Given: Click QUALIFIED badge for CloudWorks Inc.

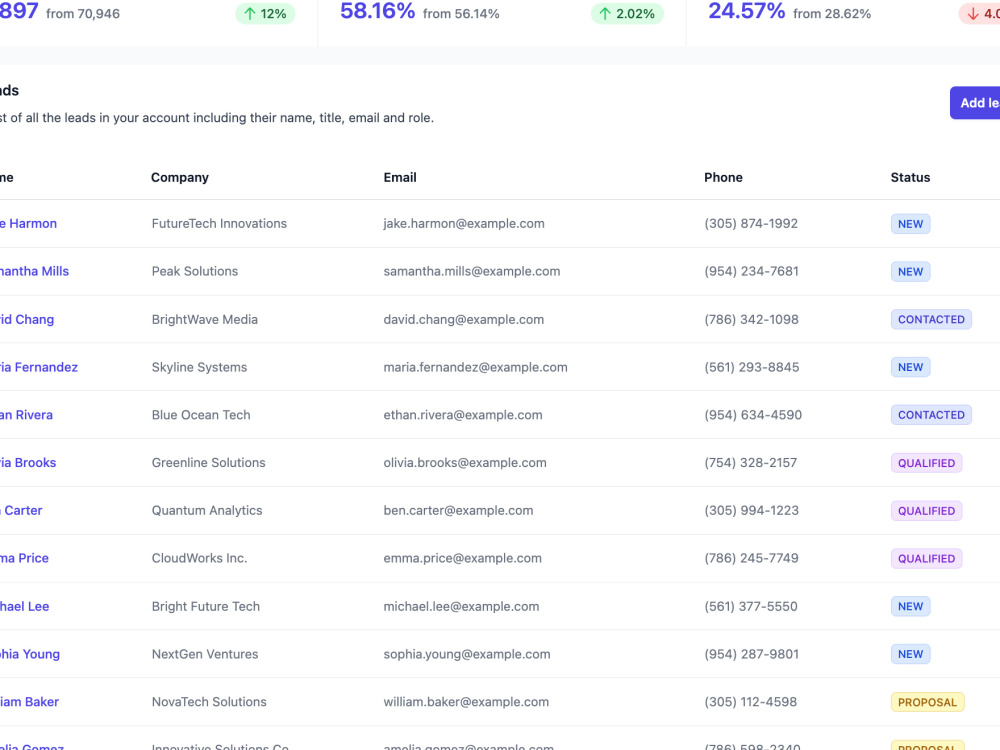Looking at the screenshot, I should tap(926, 559).
